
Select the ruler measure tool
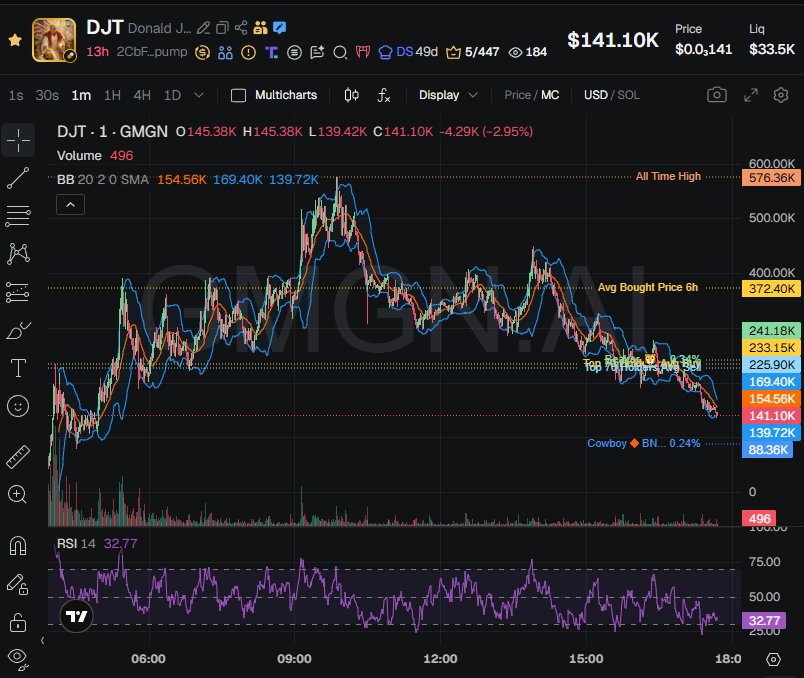tap(18, 456)
